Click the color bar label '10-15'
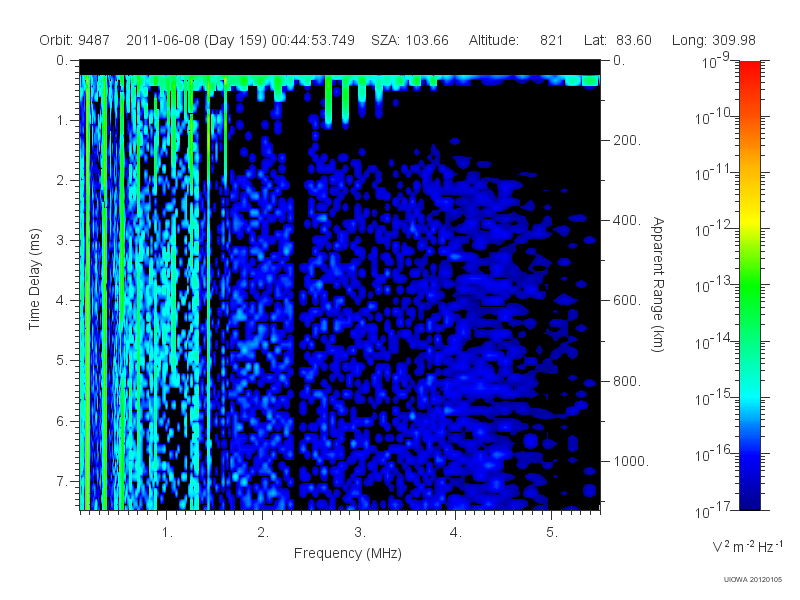Image resolution: width=800 pixels, height=600 pixels. [x=715, y=397]
